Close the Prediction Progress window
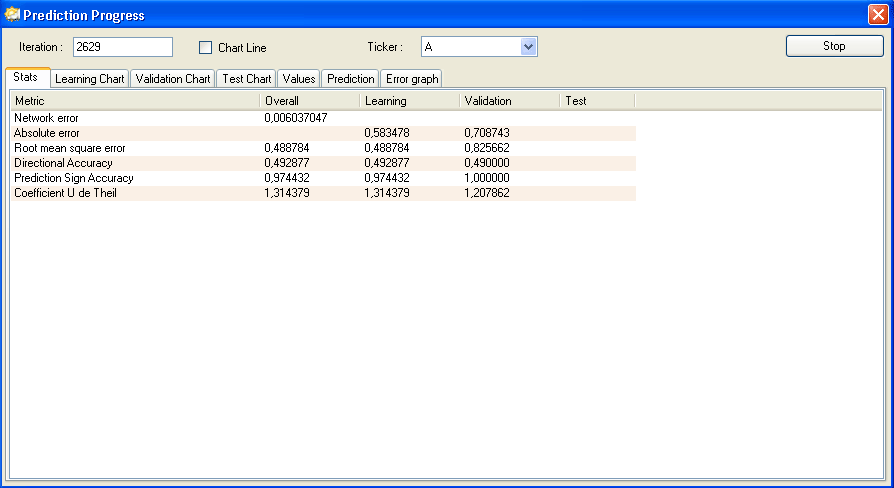The image size is (894, 488). coord(878,15)
